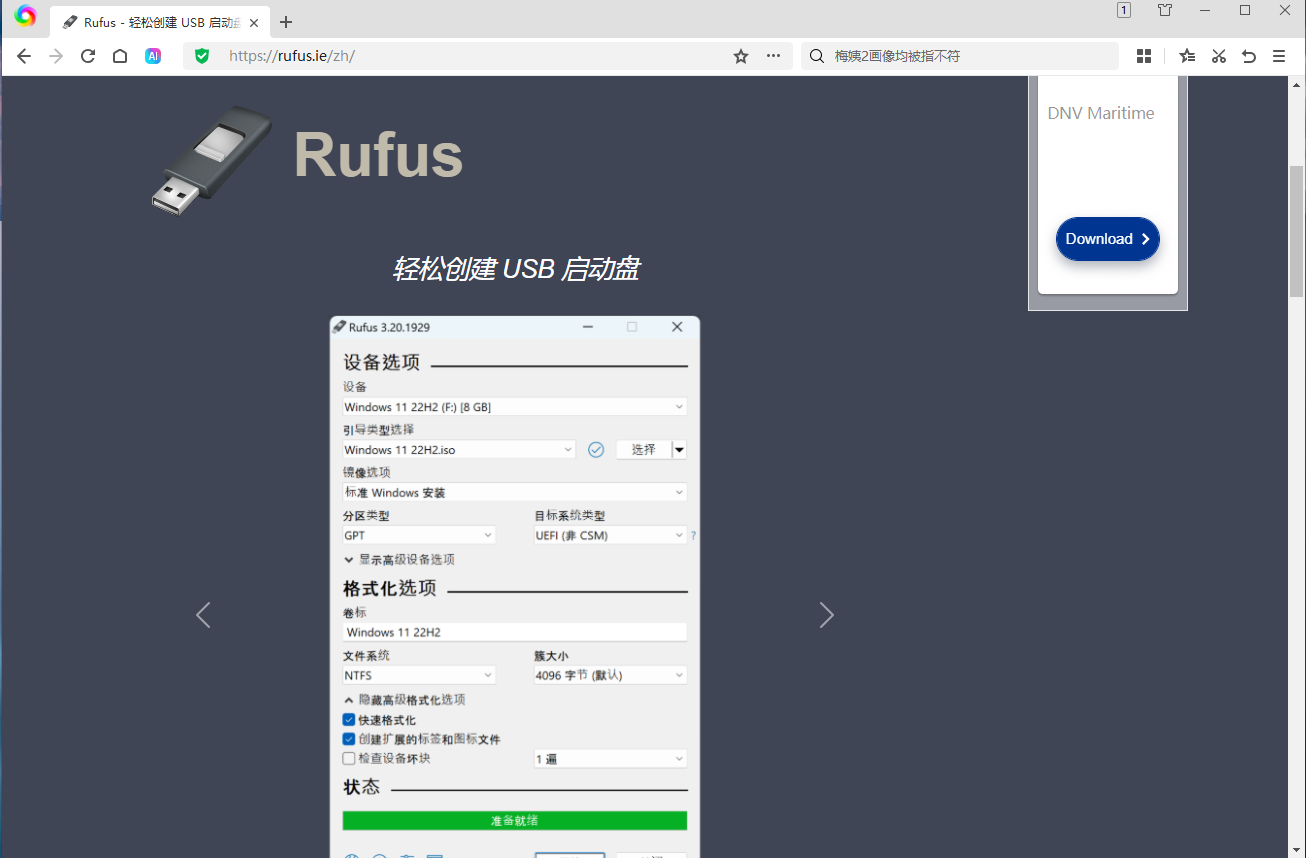
Task: Open the 镜像选项 dropdown
Action: coord(515,493)
